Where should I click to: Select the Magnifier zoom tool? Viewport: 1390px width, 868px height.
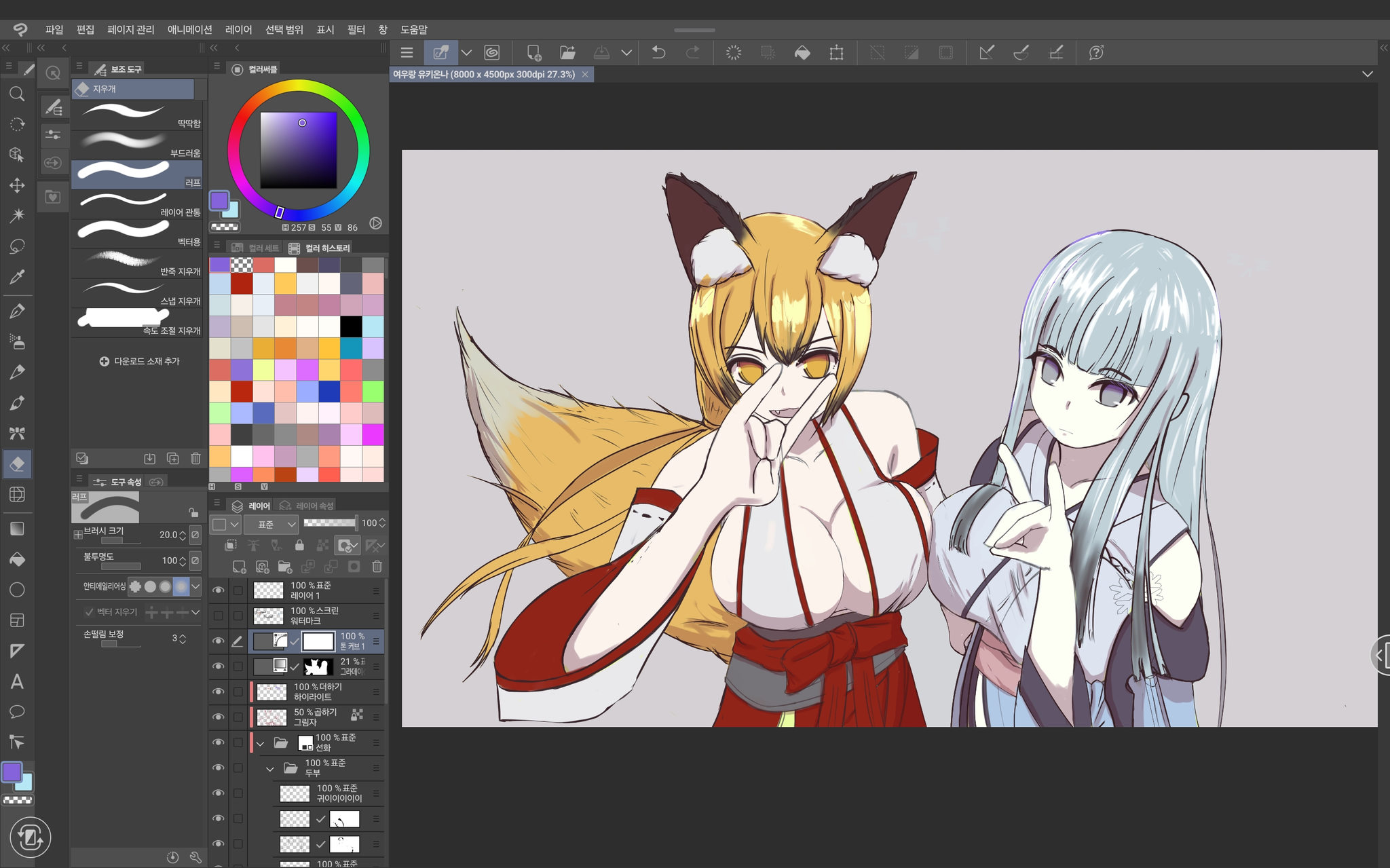[17, 94]
